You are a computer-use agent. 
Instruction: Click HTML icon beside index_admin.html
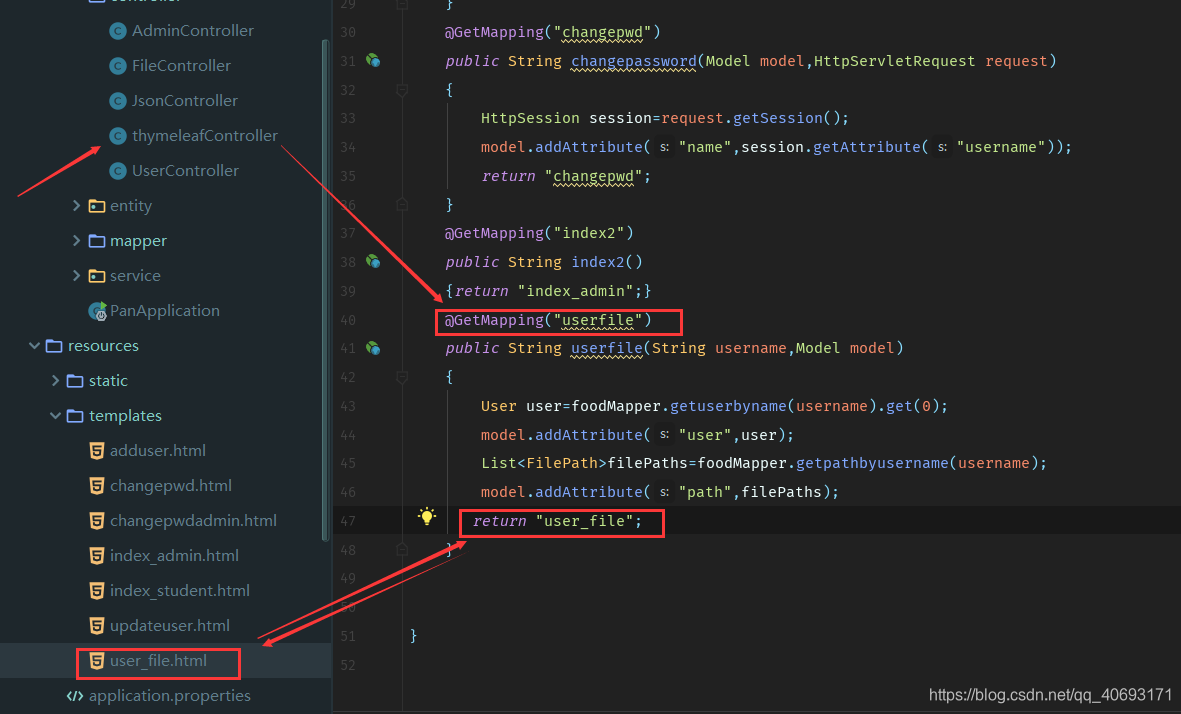96,556
